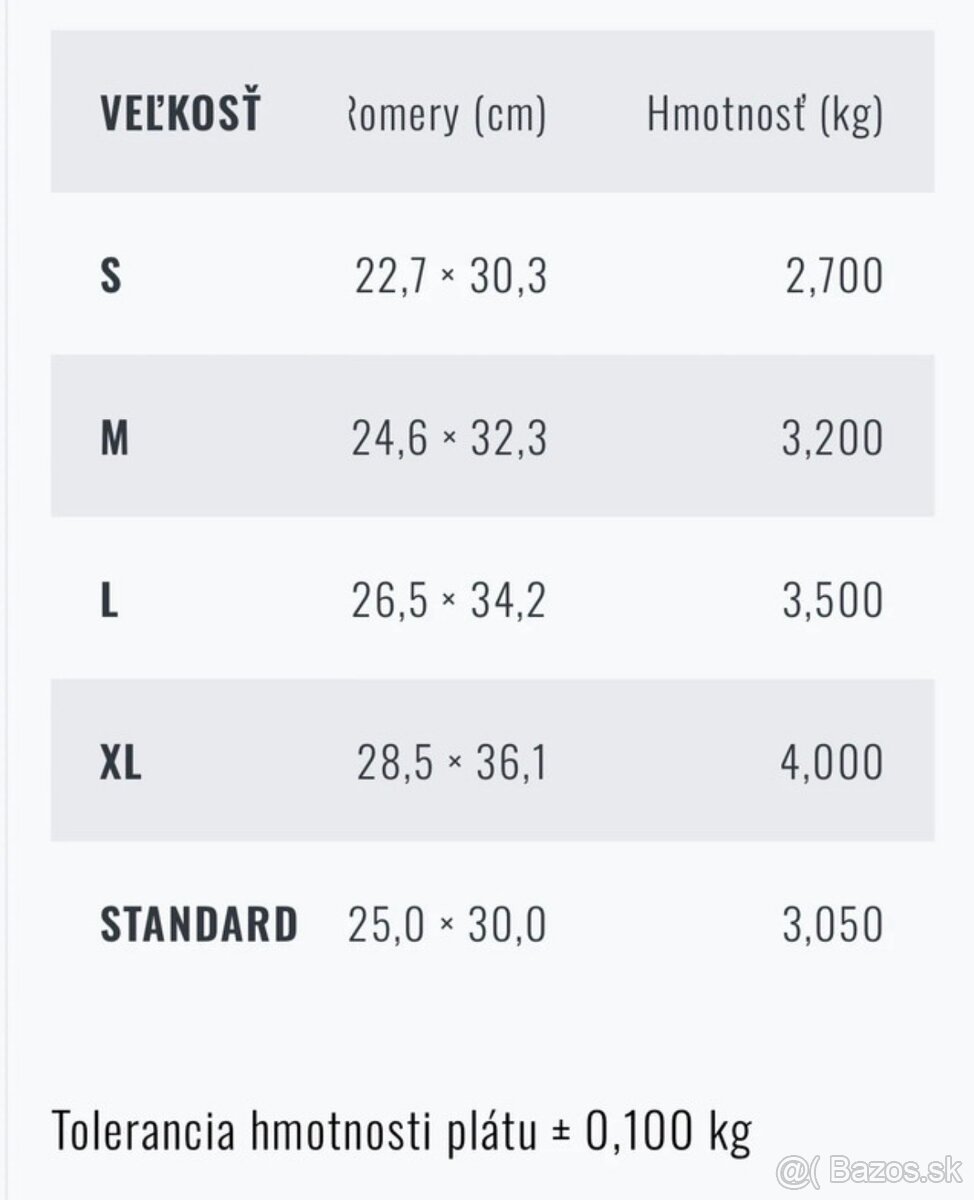Click the 2,700 weight value
The image size is (974, 1200).
(835, 276)
